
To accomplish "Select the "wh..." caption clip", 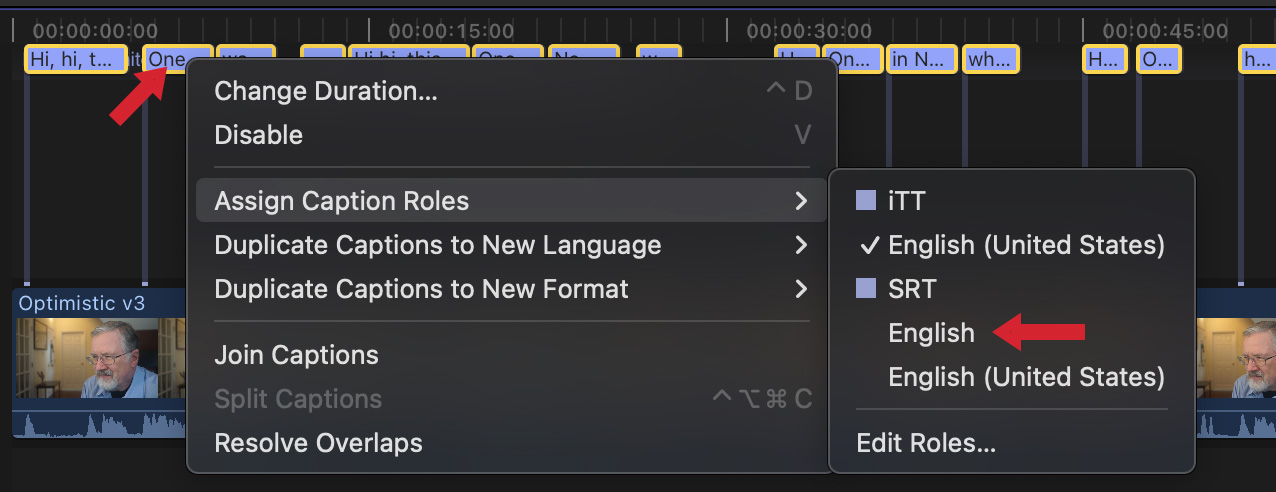I will pos(990,60).
